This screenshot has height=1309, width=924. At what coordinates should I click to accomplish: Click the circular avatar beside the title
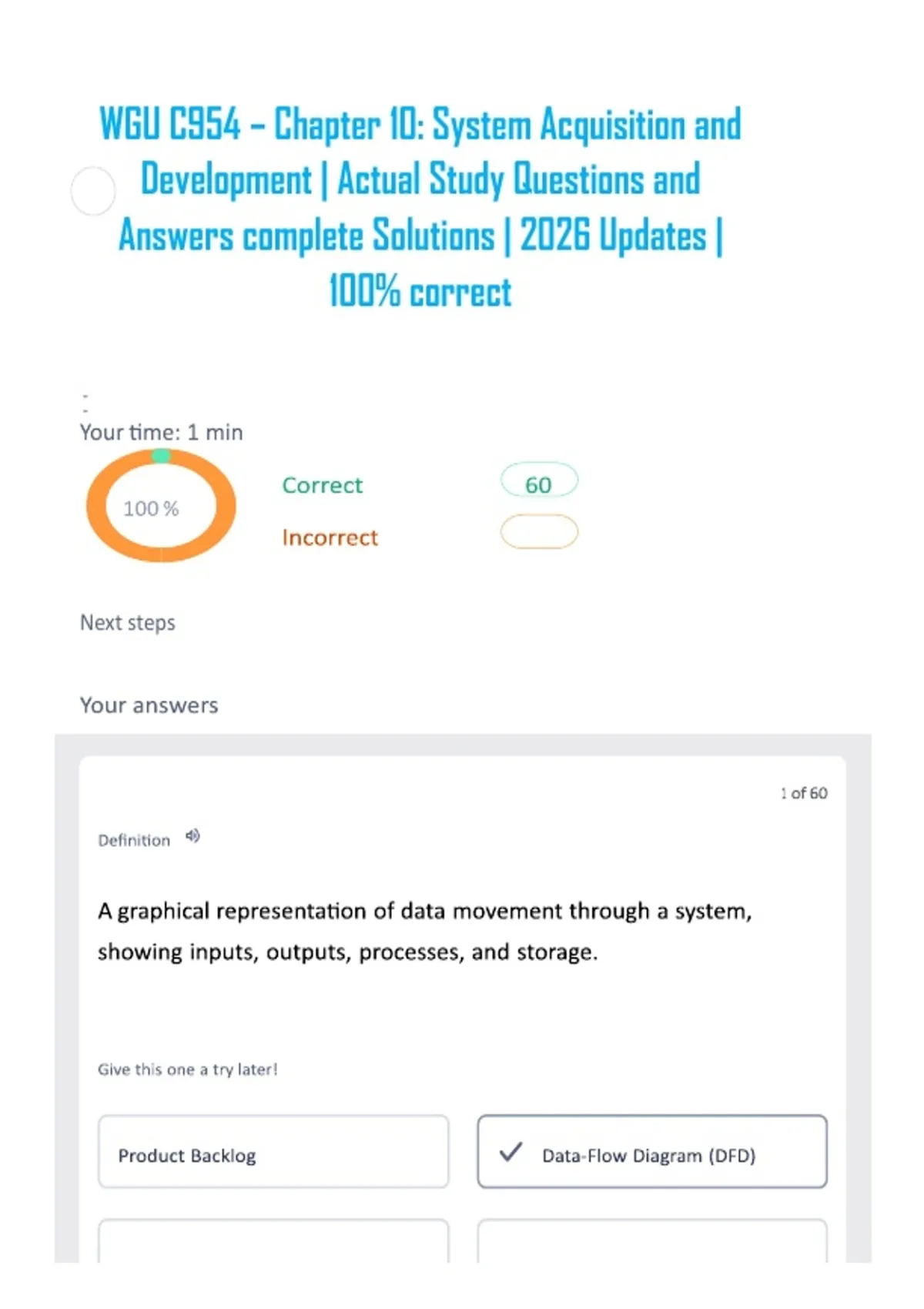(93, 191)
